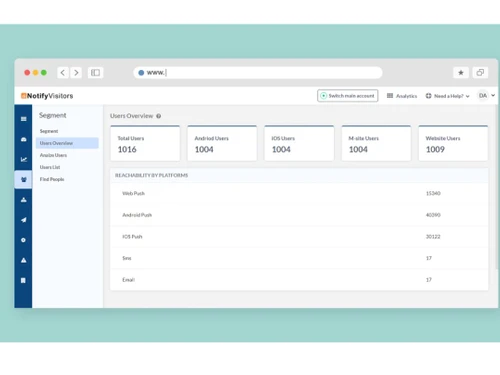This screenshot has height=375, width=500.
Task: Select Find People menu item
Action: tap(52, 179)
